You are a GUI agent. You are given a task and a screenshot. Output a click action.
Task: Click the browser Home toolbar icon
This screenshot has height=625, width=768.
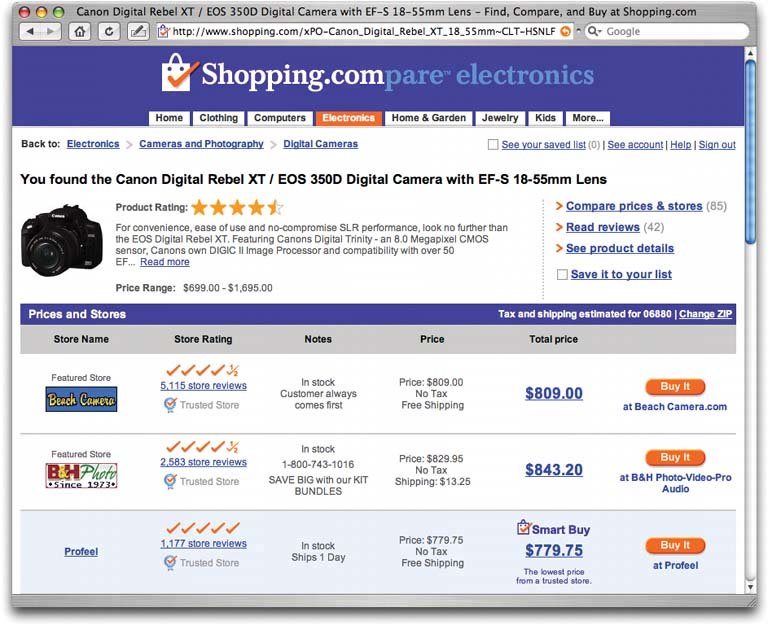81,31
